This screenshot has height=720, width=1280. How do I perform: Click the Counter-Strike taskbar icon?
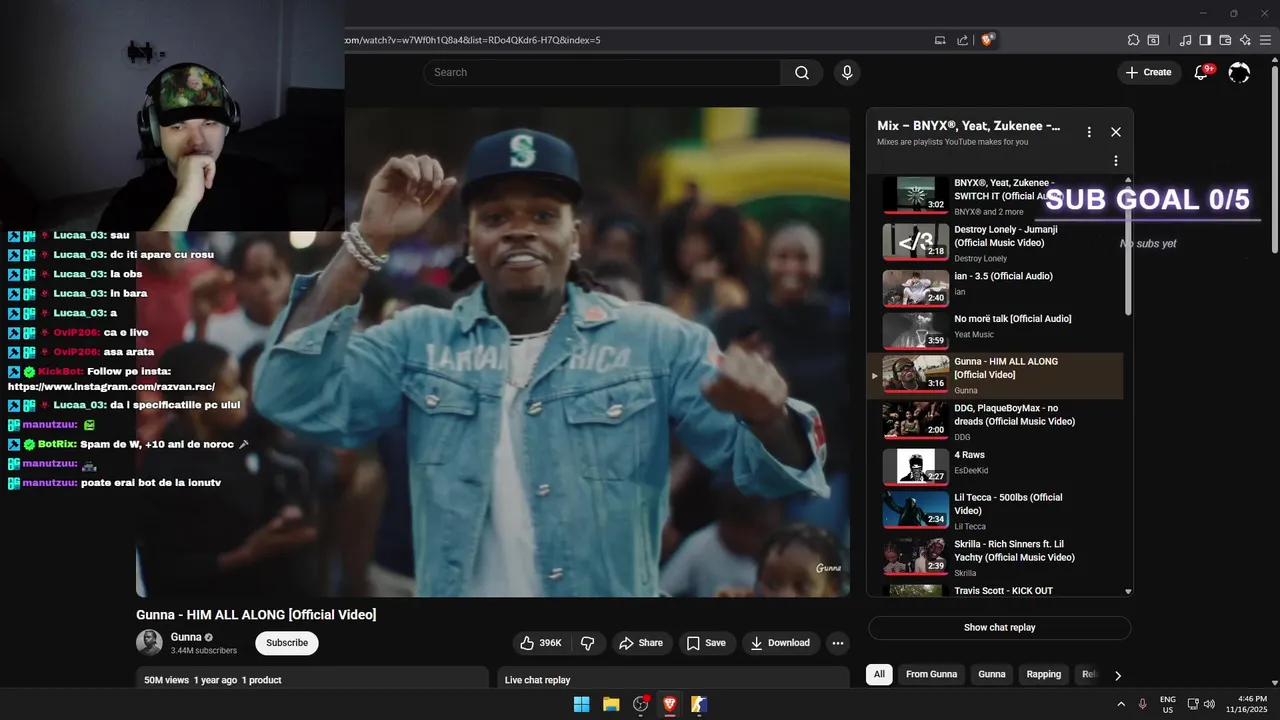point(699,704)
